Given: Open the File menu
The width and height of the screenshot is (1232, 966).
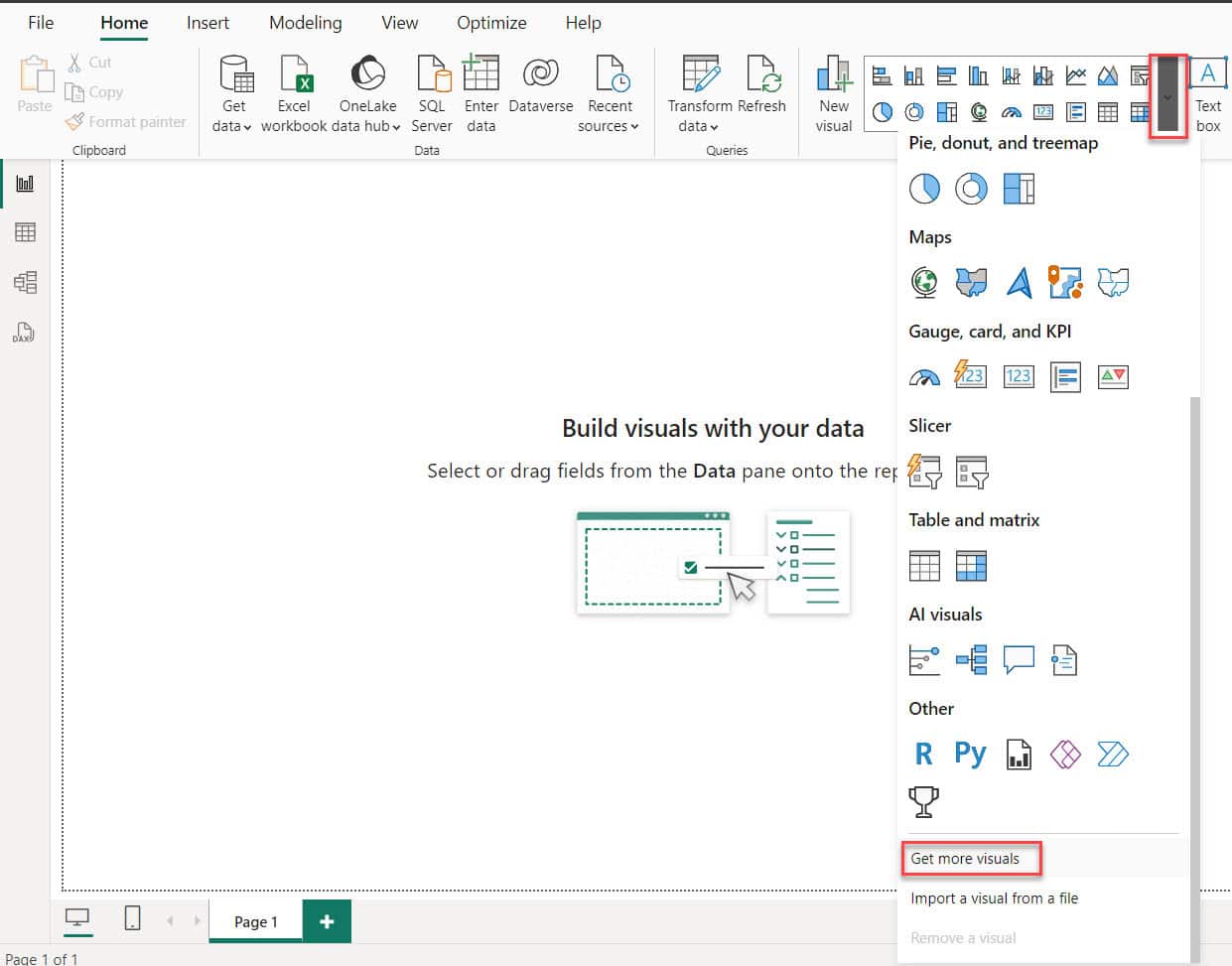Looking at the screenshot, I should (x=41, y=22).
